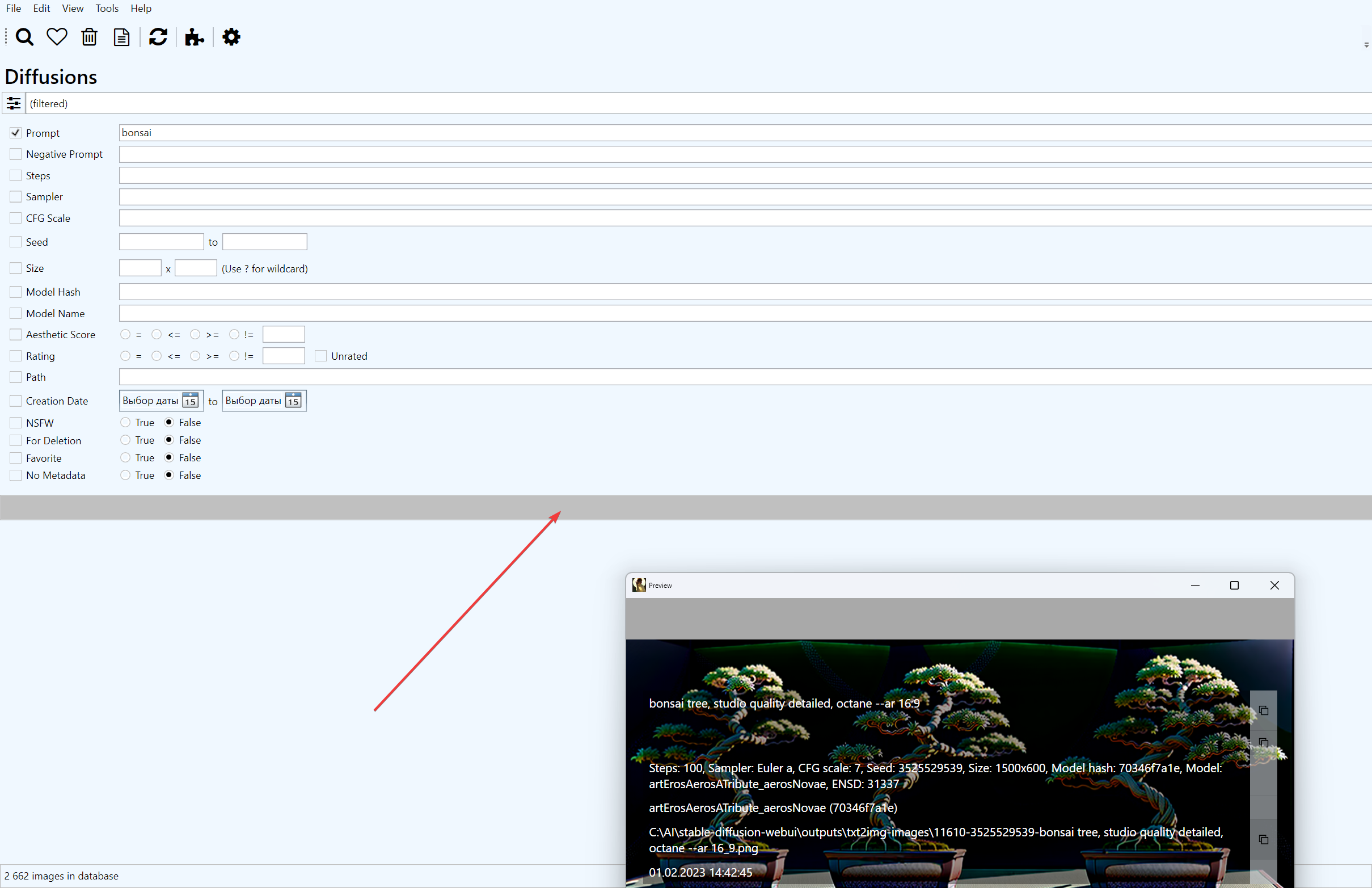Select the True radio button for NSFW

(125, 422)
